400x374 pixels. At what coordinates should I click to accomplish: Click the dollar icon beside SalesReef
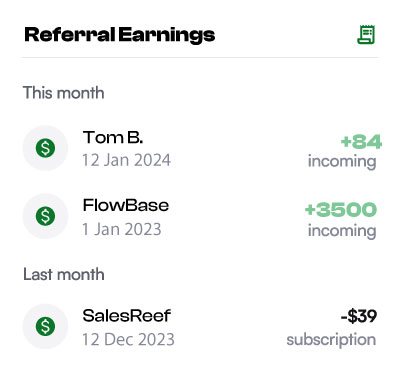click(x=45, y=326)
